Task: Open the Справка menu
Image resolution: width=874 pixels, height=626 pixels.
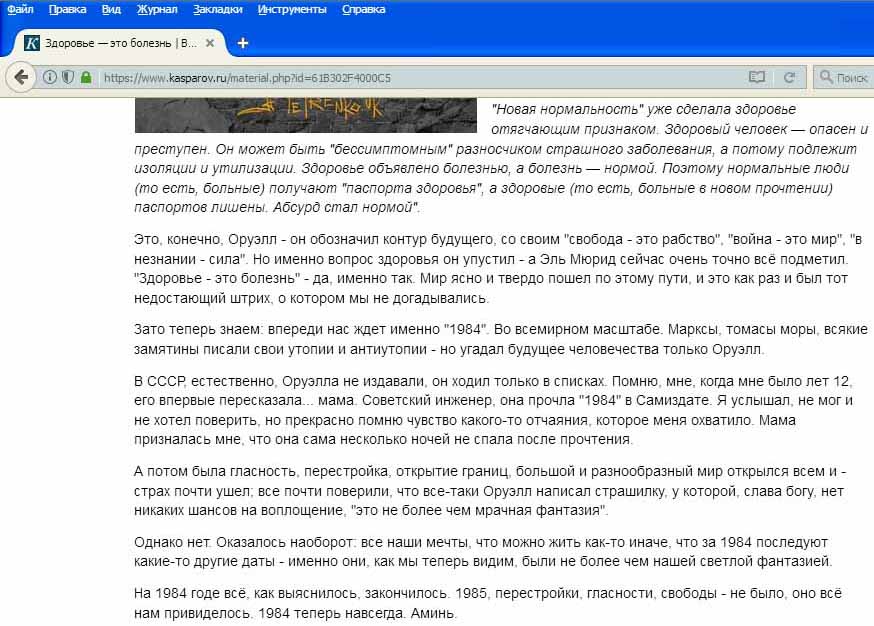Action: pyautogui.click(x=363, y=9)
